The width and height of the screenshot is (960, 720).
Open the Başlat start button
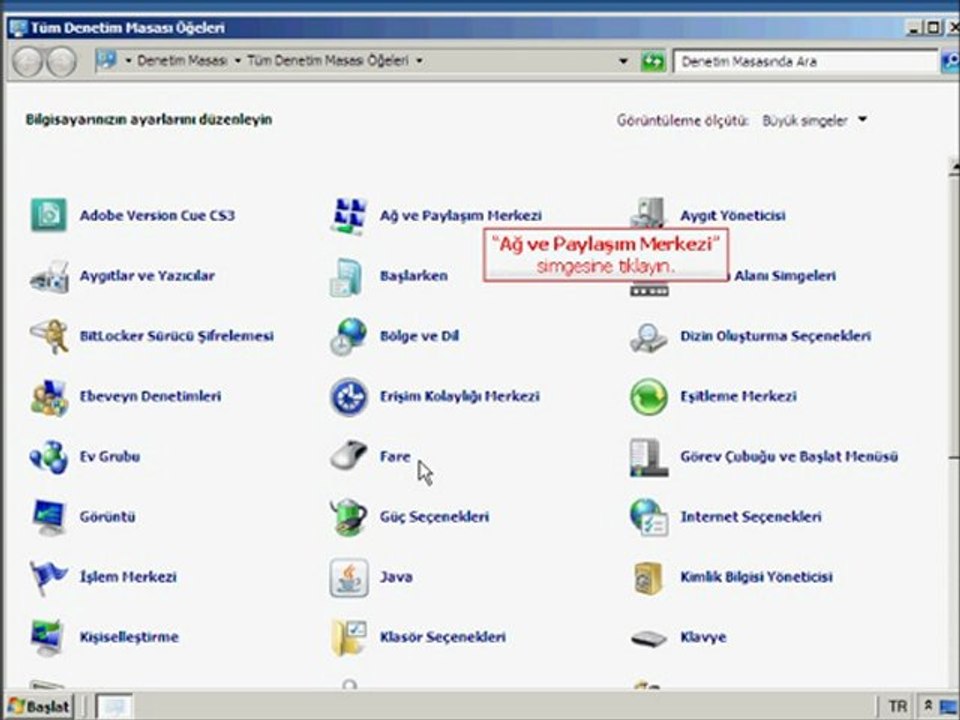(x=39, y=706)
